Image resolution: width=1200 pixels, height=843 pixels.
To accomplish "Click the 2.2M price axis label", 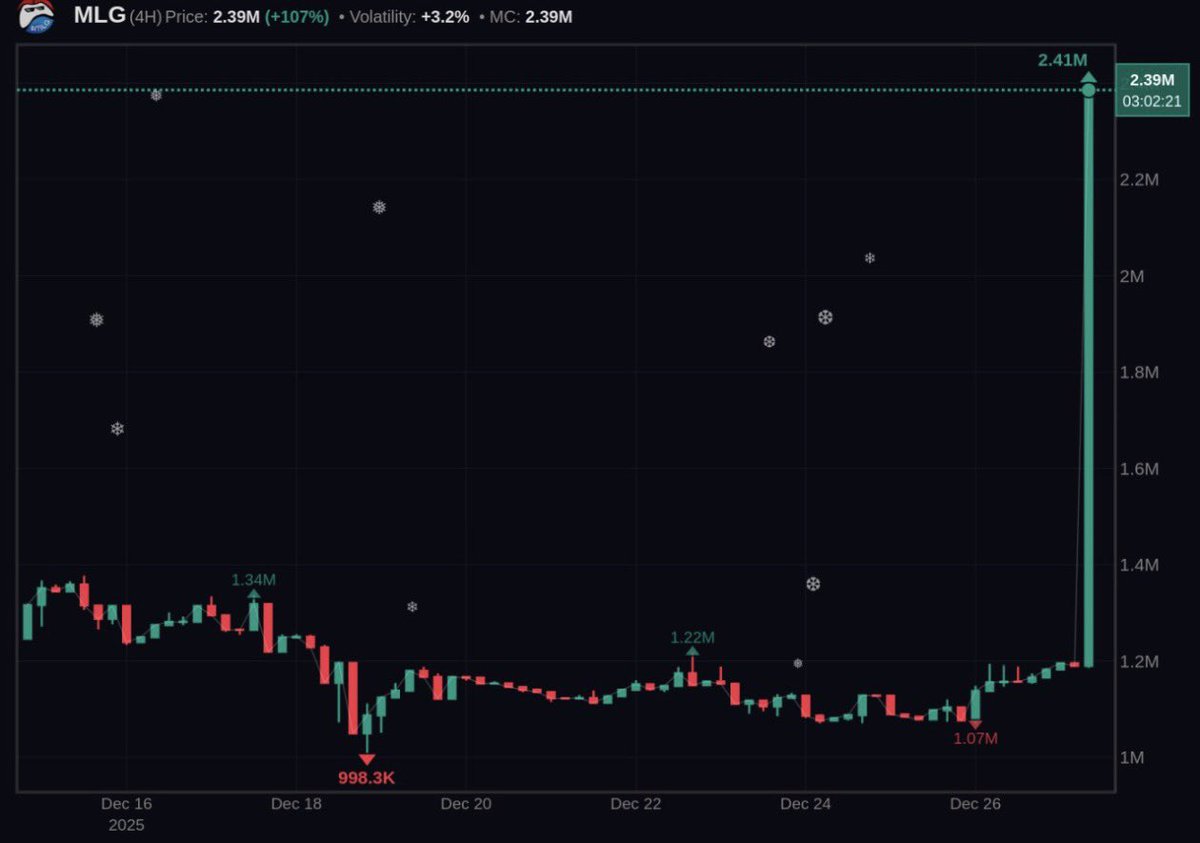I will [x=1140, y=180].
